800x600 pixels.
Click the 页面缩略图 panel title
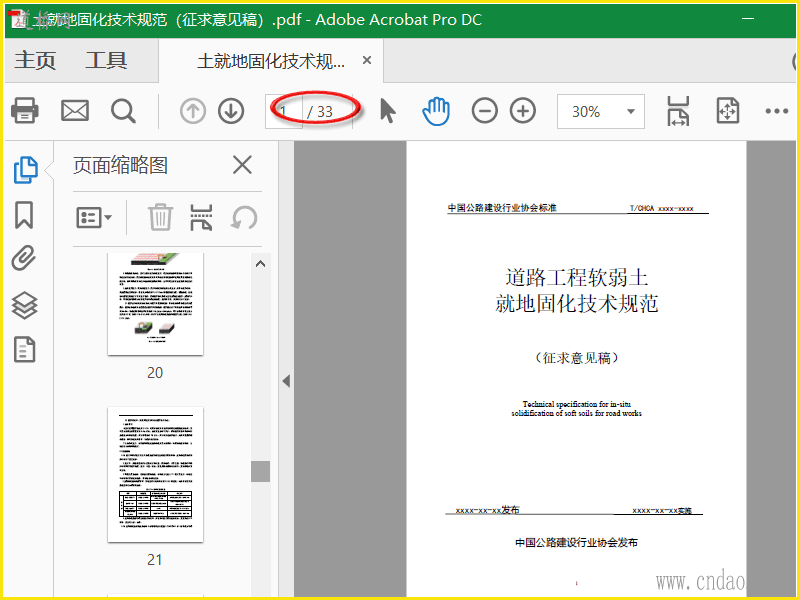[x=120, y=165]
